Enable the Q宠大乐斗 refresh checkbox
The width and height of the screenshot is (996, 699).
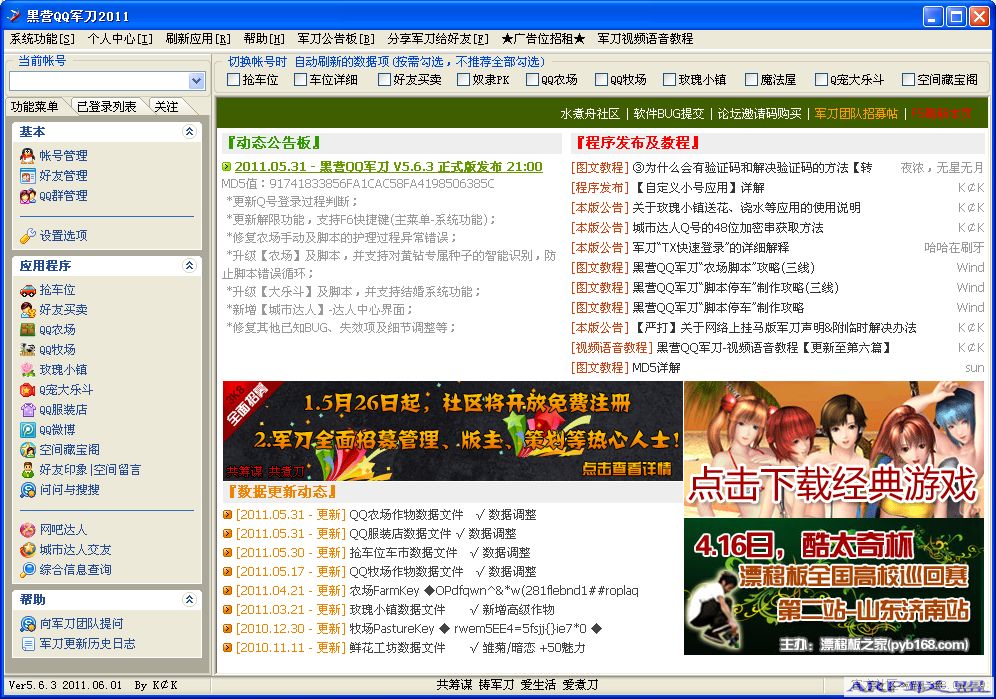tap(821, 79)
